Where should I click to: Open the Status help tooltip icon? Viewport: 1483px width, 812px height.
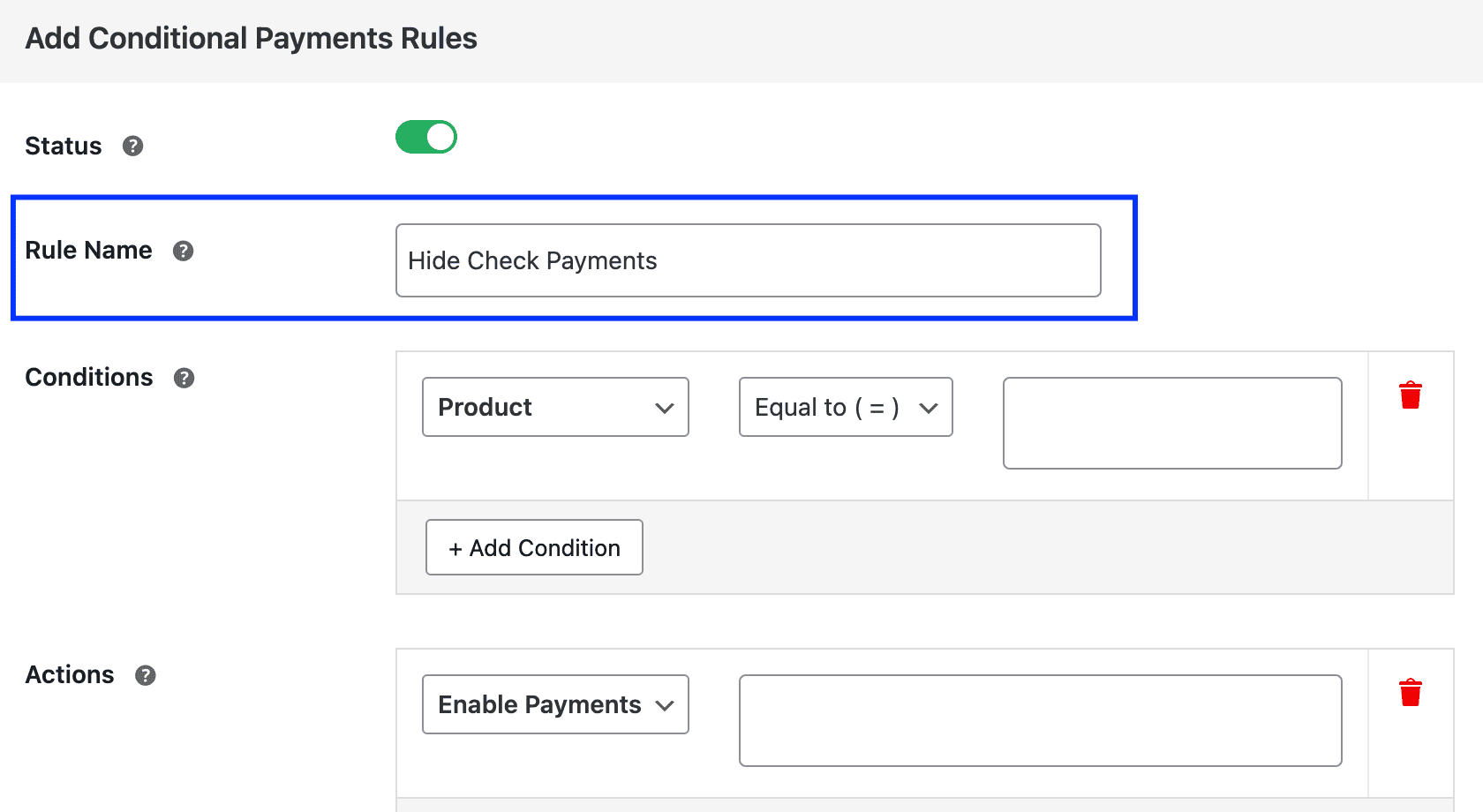[x=133, y=147]
